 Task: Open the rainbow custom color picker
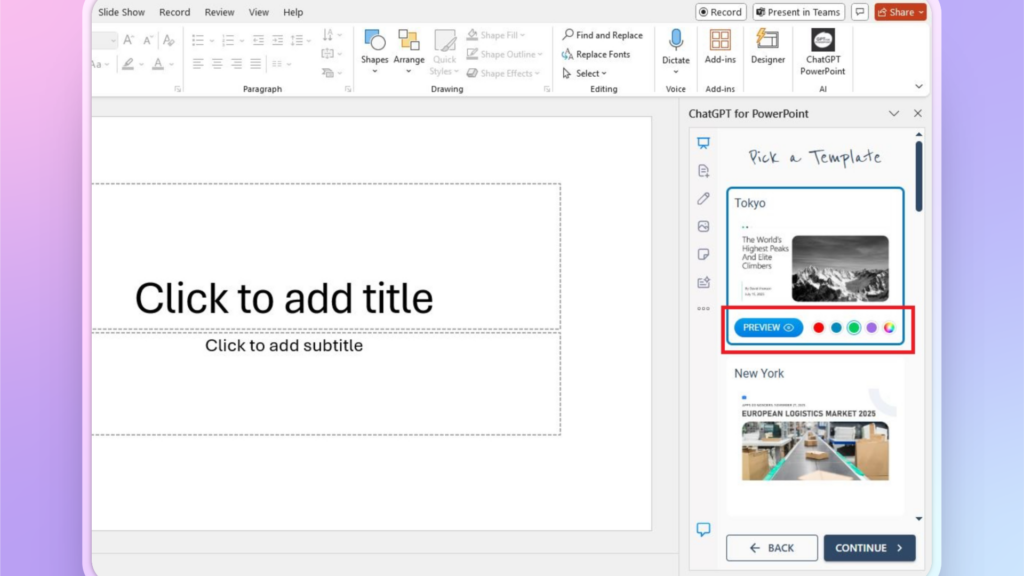point(889,328)
